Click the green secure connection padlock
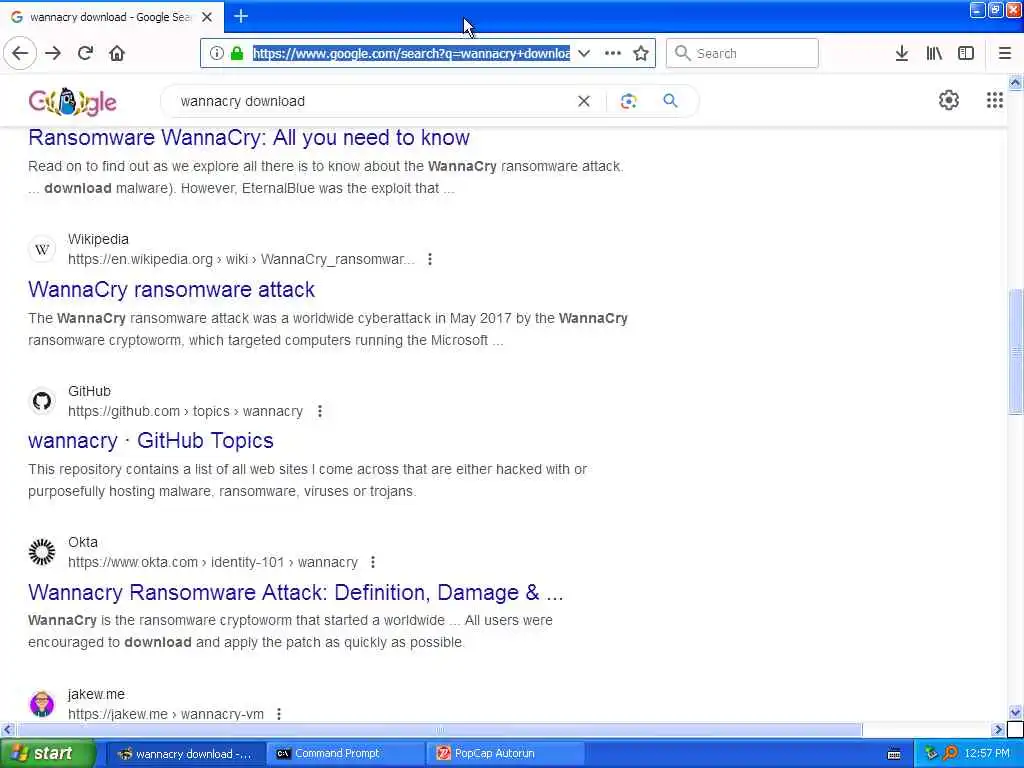Viewport: 1024px width, 768px height. click(x=236, y=53)
